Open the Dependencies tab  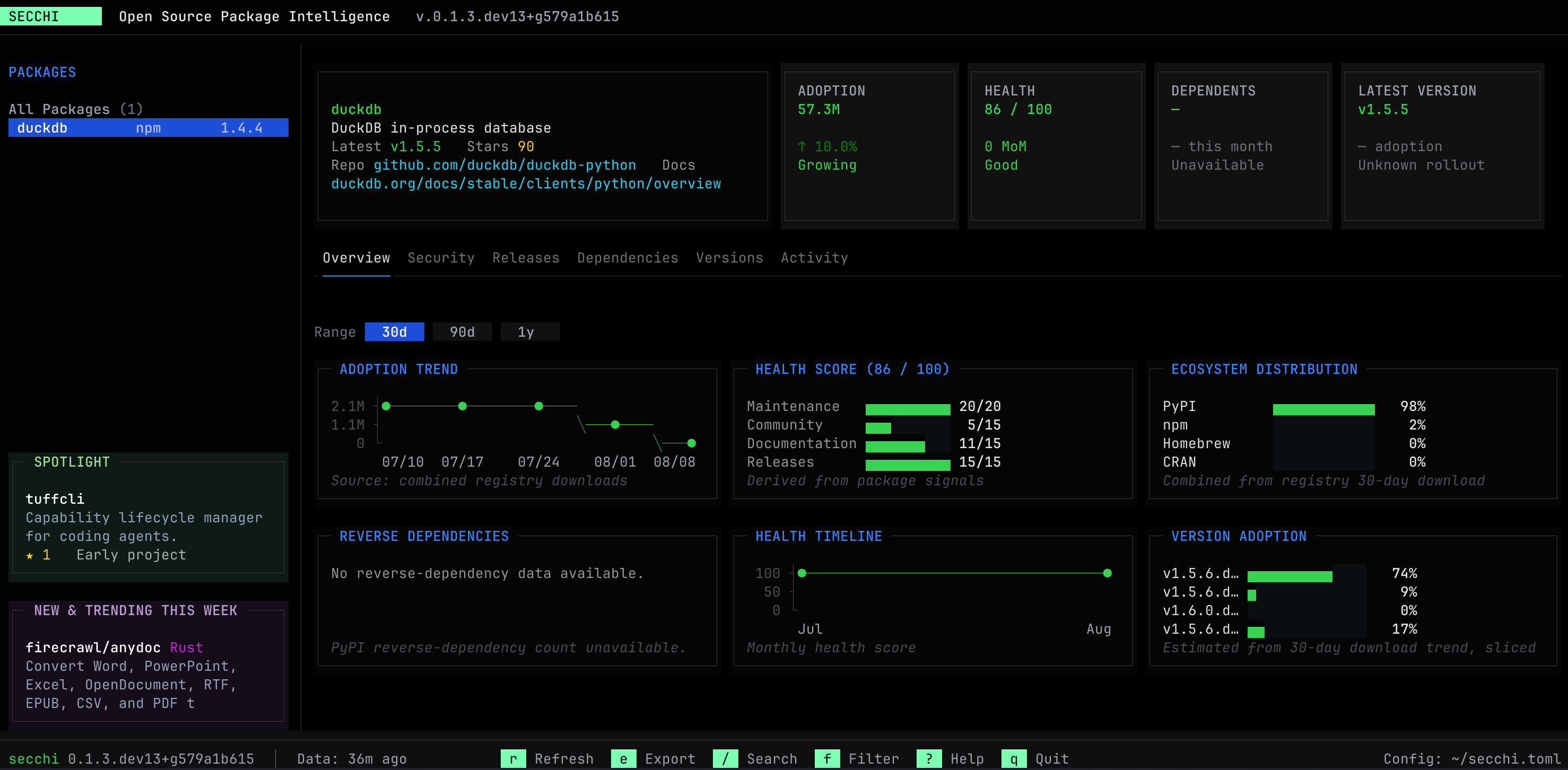(x=628, y=258)
